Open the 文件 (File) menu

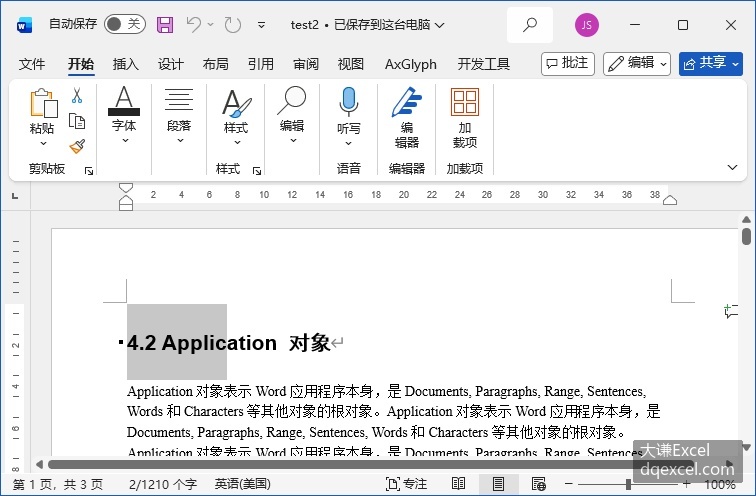tap(32, 64)
